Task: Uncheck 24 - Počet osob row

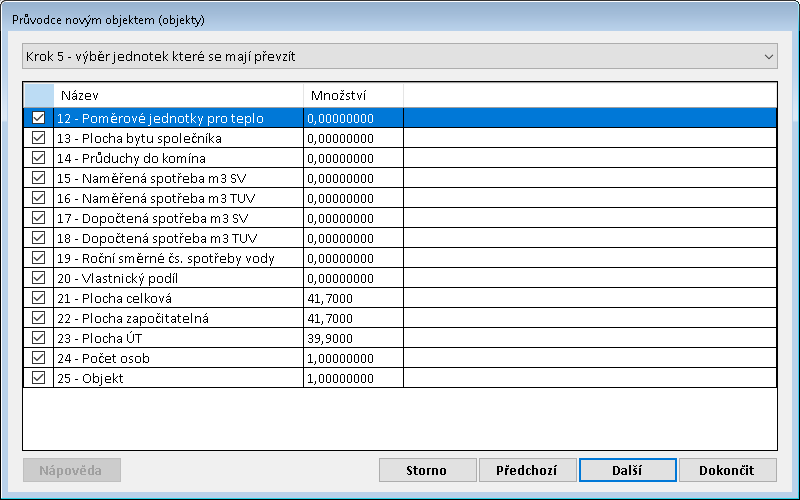Action: (x=38, y=358)
